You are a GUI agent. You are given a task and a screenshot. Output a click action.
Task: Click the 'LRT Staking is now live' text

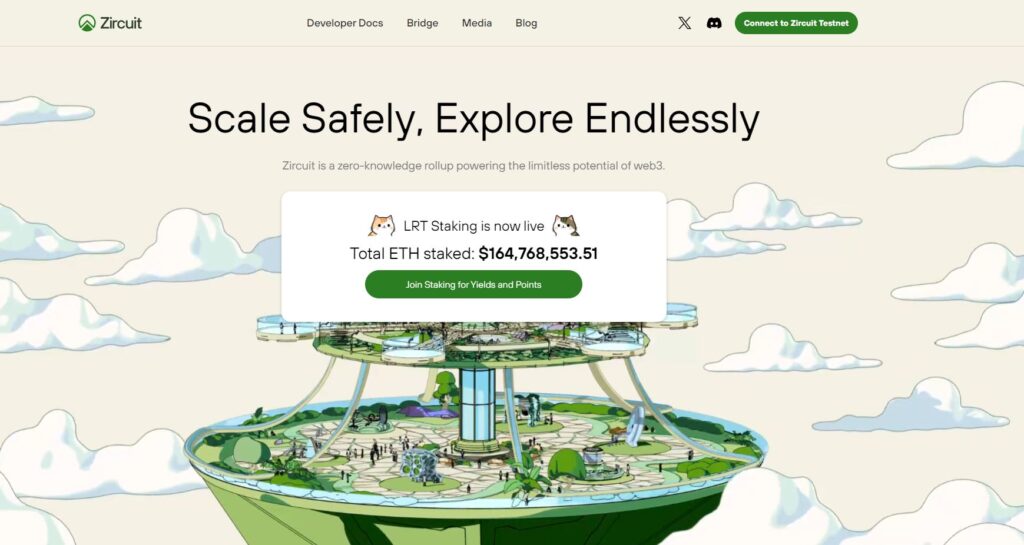coord(473,226)
